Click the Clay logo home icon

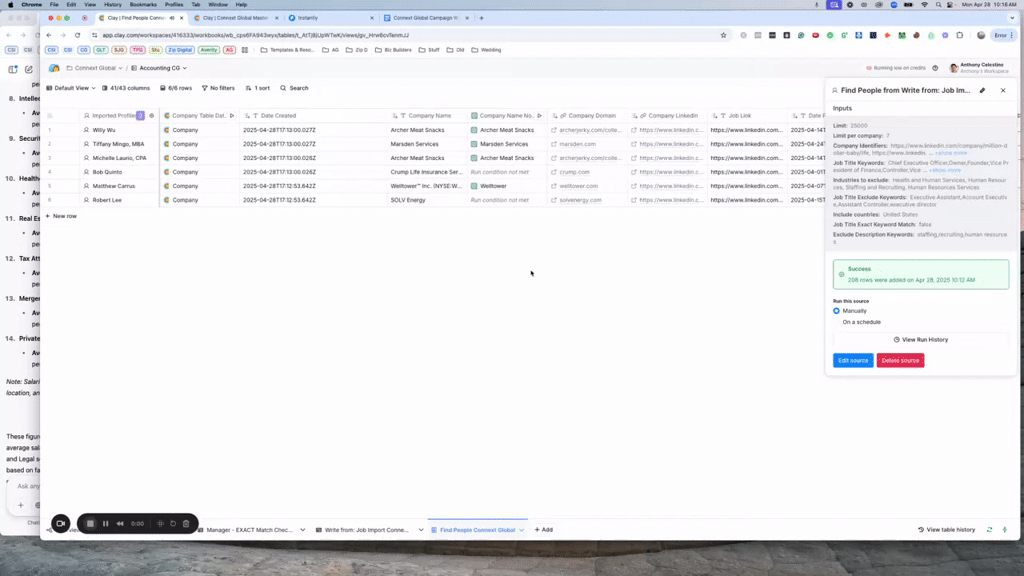click(54, 68)
